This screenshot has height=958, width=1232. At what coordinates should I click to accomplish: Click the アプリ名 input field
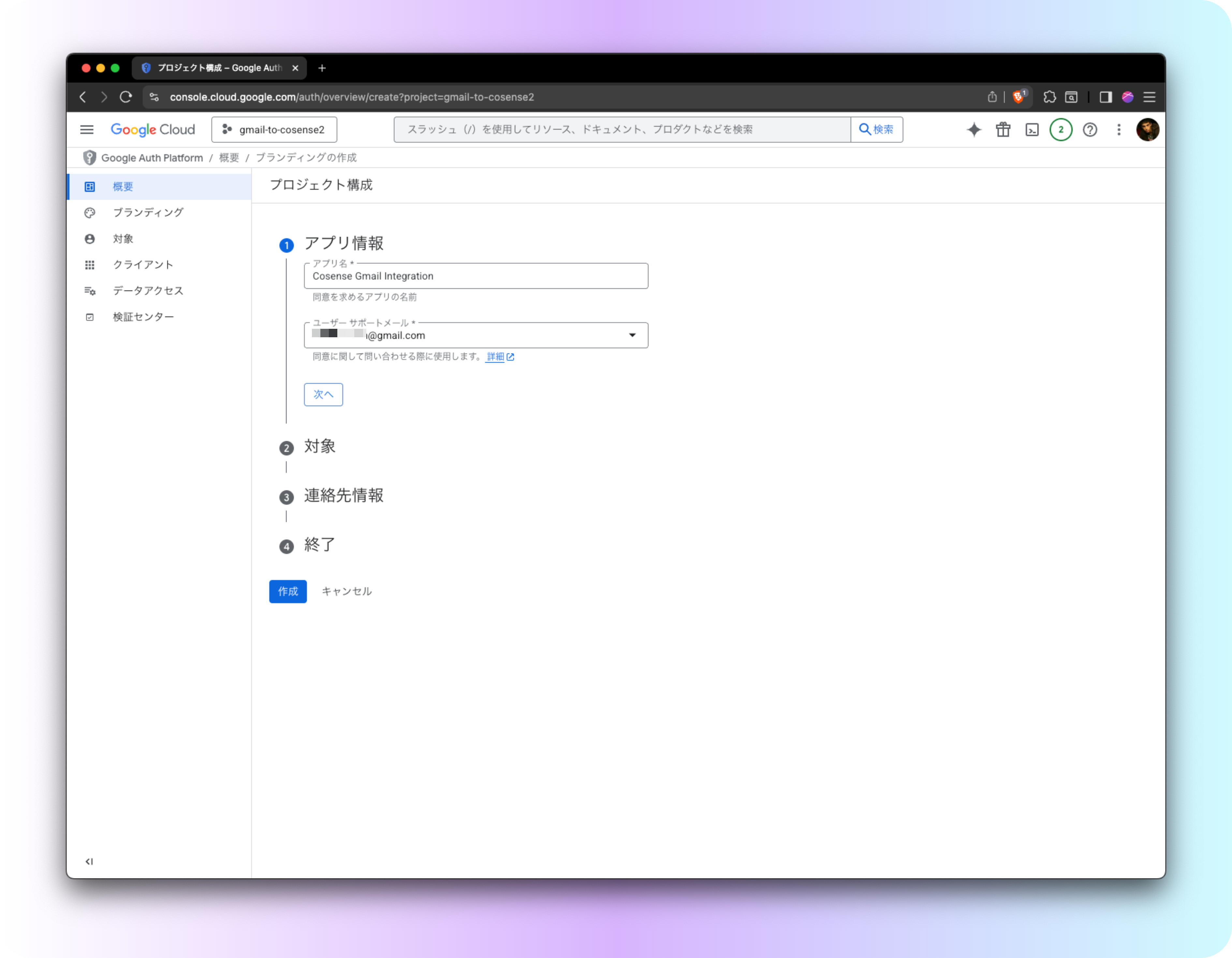pyautogui.click(x=476, y=276)
